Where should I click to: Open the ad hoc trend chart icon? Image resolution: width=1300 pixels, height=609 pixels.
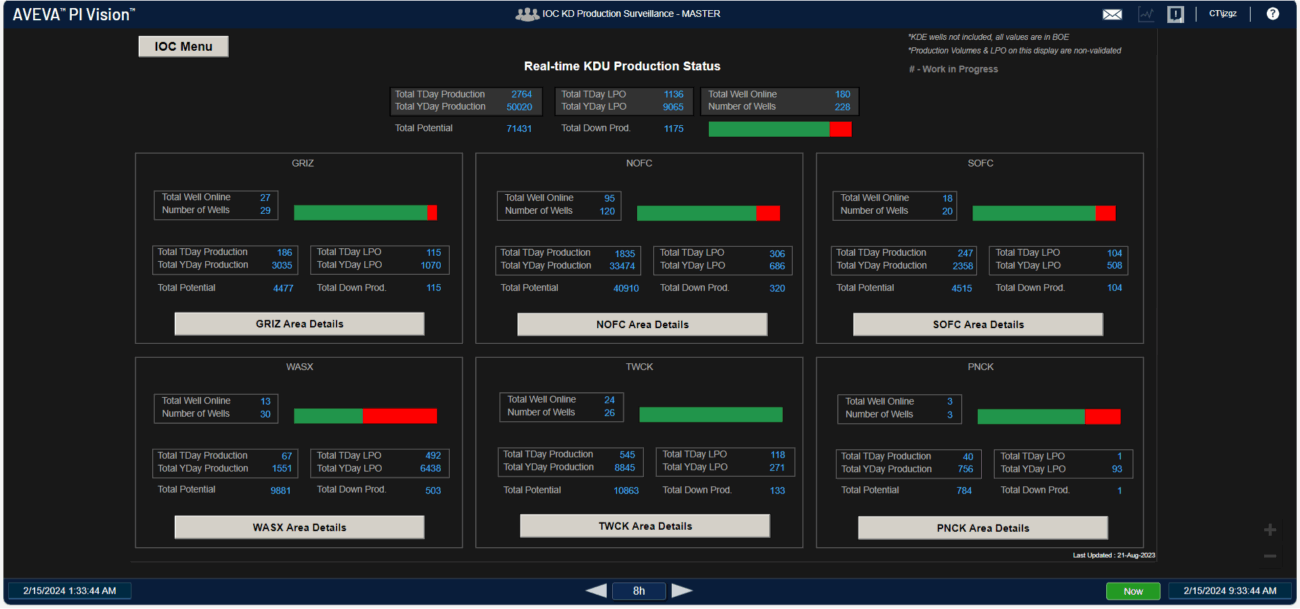pos(1145,14)
